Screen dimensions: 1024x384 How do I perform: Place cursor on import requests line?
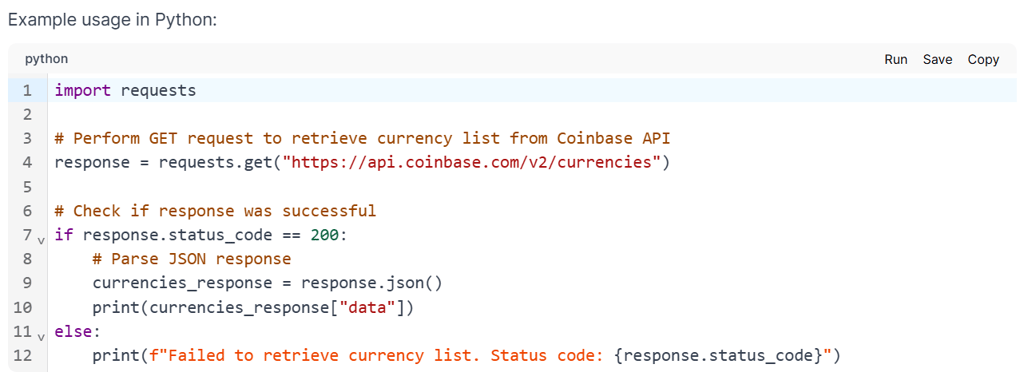[125, 90]
